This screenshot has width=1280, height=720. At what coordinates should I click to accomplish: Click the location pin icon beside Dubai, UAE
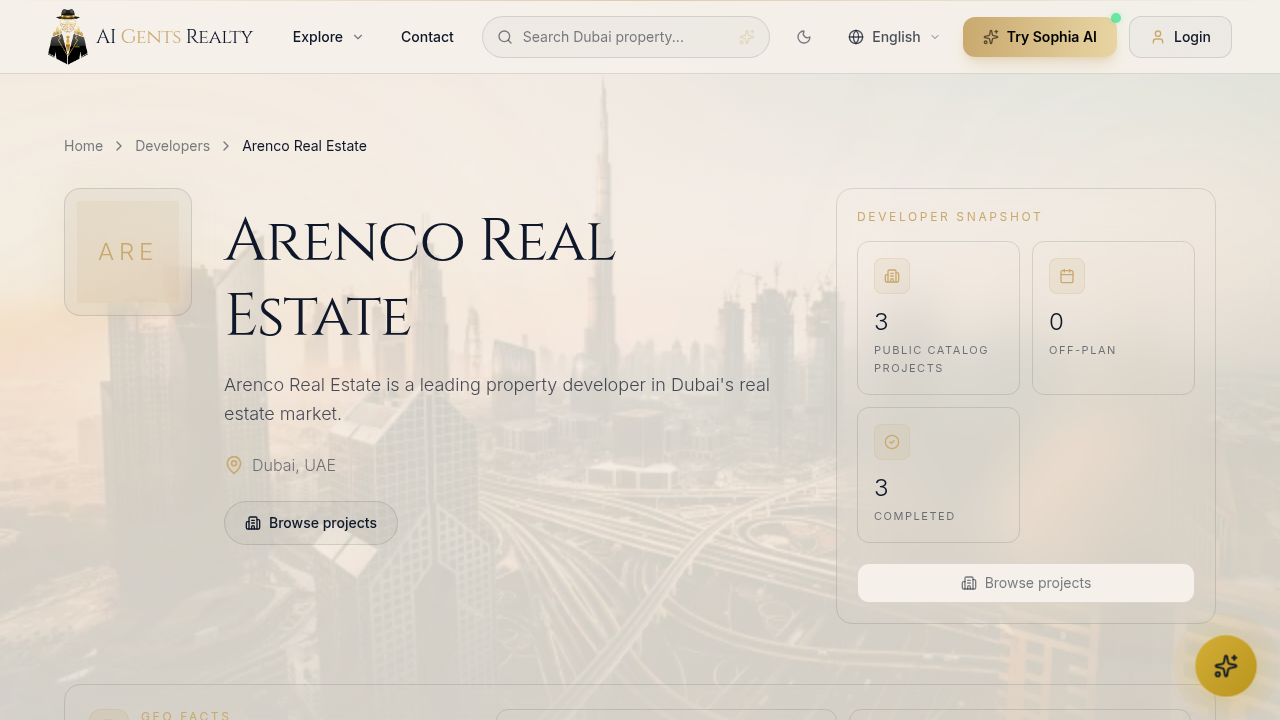click(234, 465)
